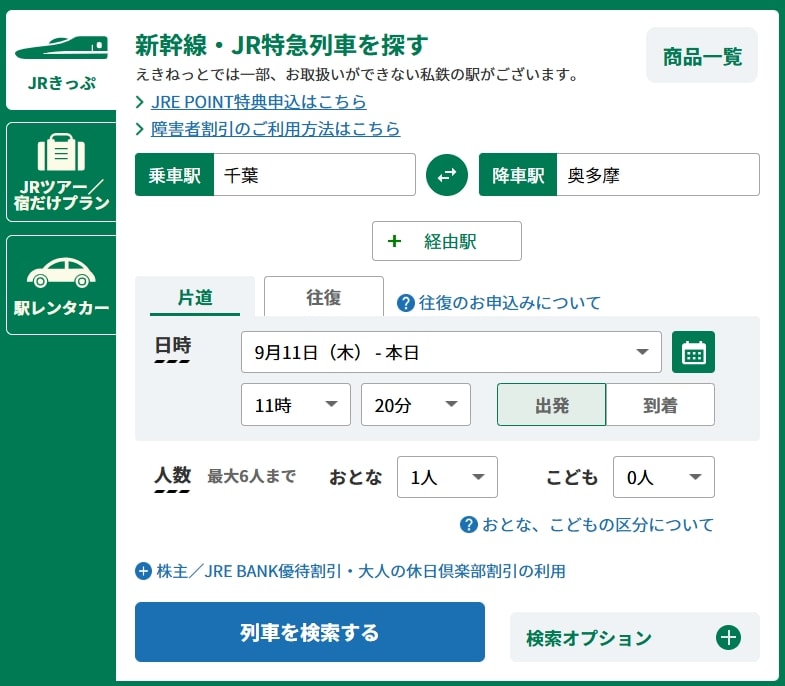Open JRE POINT特典申込はこちら link
This screenshot has width=785, height=686.
pyautogui.click(x=258, y=102)
